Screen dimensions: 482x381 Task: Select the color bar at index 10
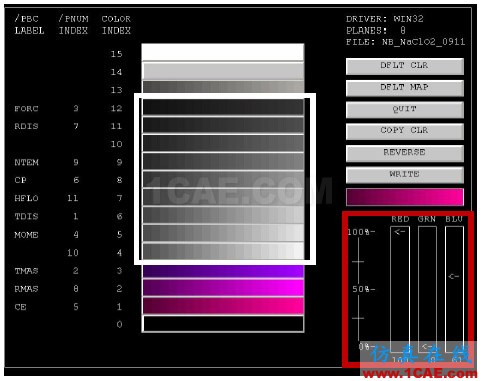tap(223, 144)
